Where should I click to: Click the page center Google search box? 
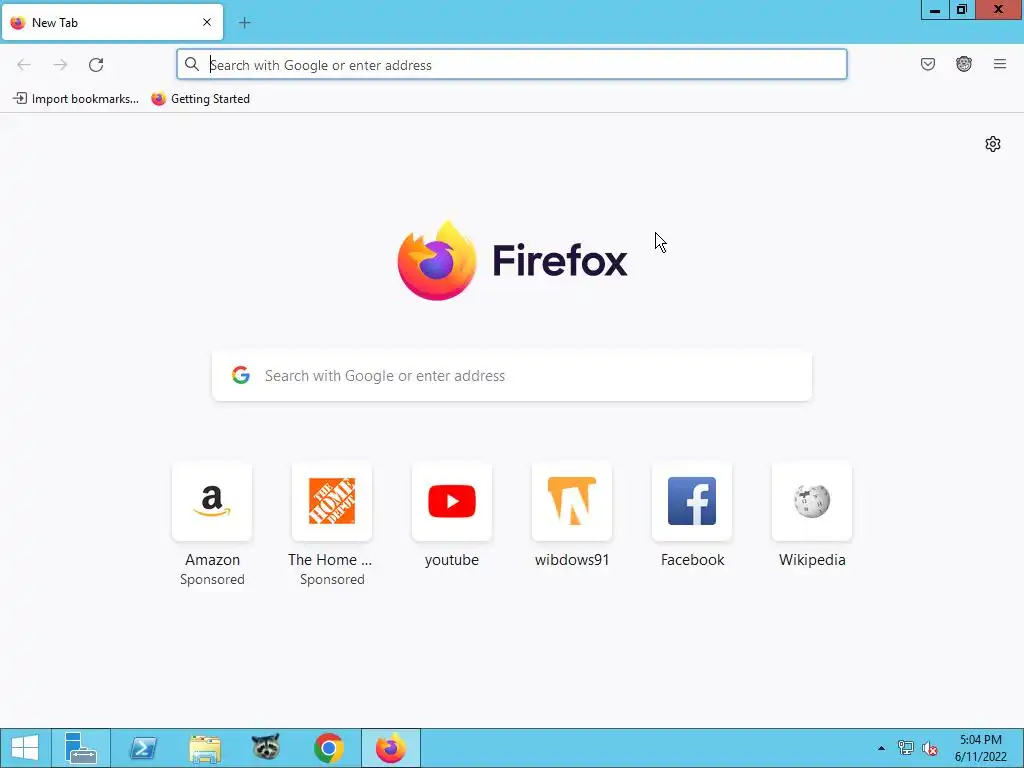[x=512, y=376]
